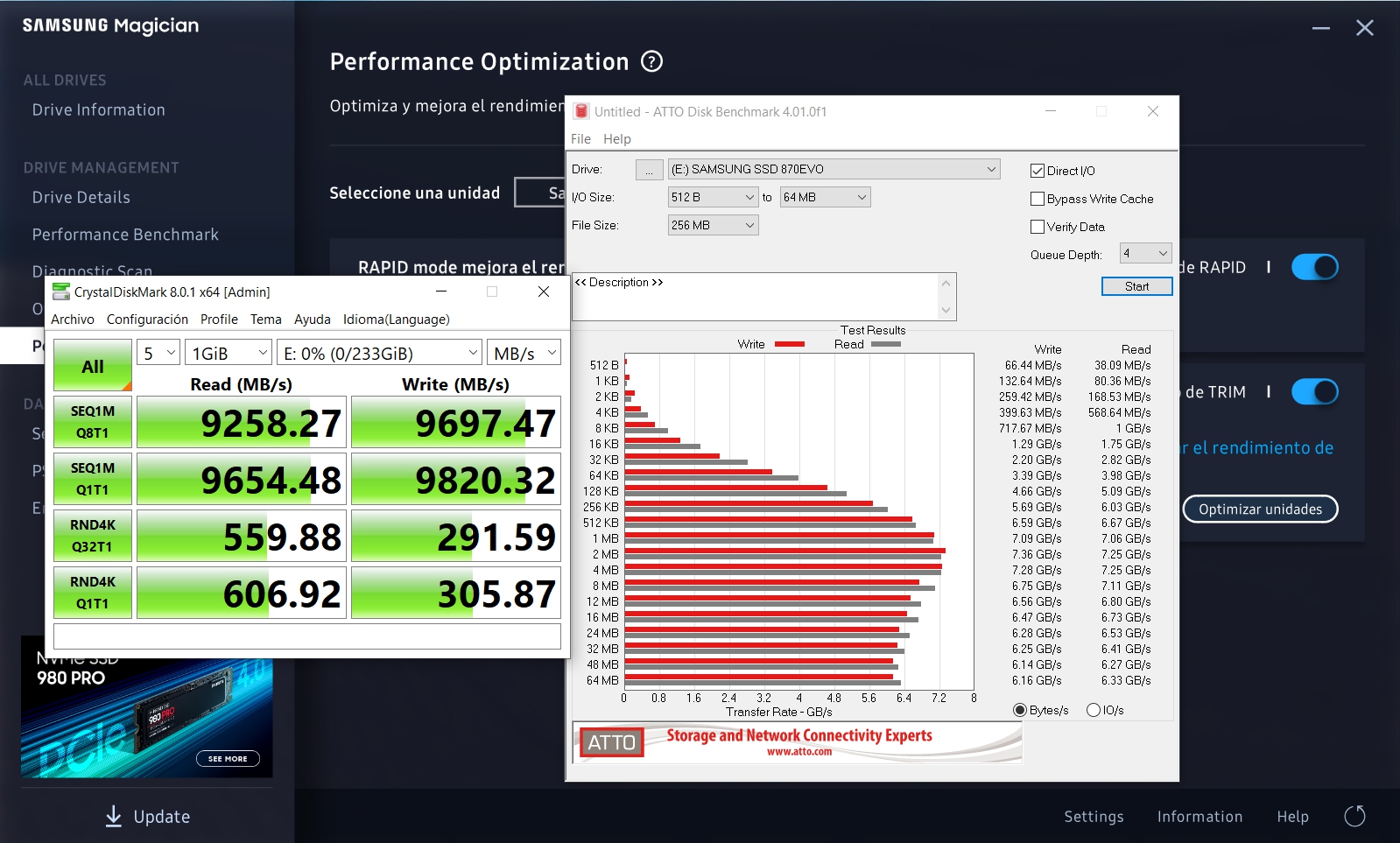Open the E: drive dropdown in CrystalDiskMark

(x=380, y=353)
